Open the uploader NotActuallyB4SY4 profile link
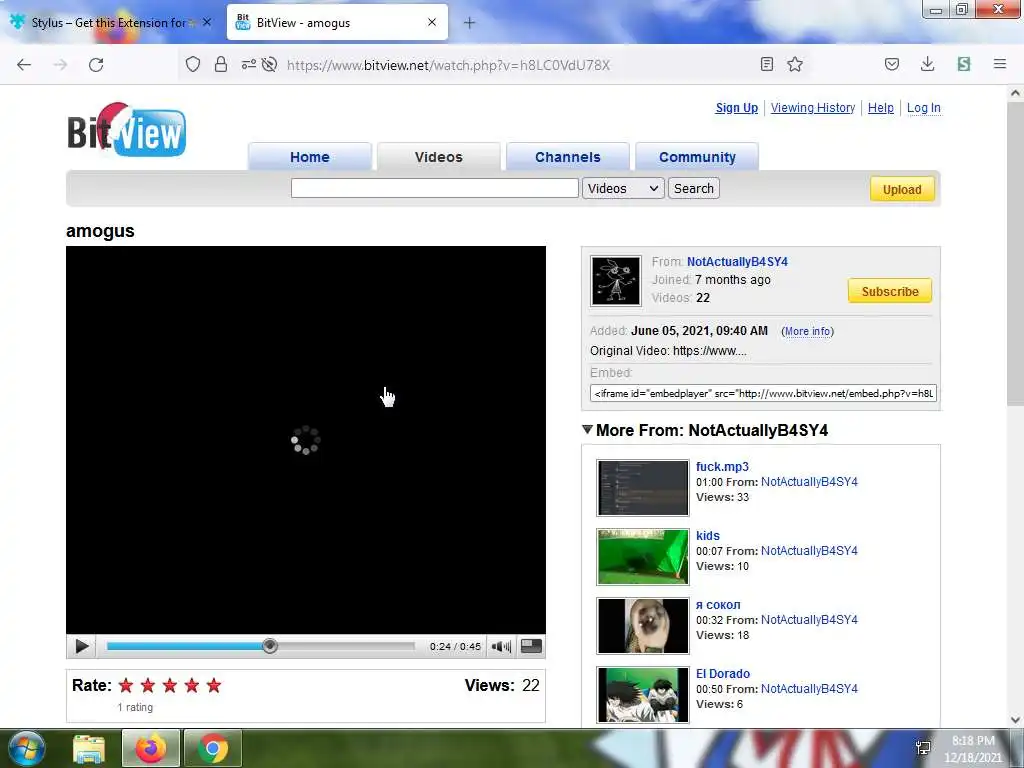The width and height of the screenshot is (1024, 768). [737, 261]
